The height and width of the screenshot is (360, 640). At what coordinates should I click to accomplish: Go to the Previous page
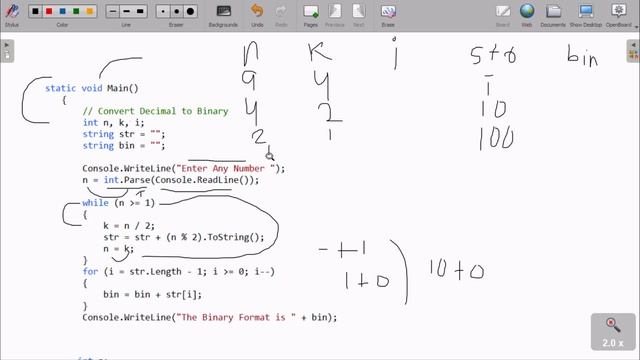point(335,15)
